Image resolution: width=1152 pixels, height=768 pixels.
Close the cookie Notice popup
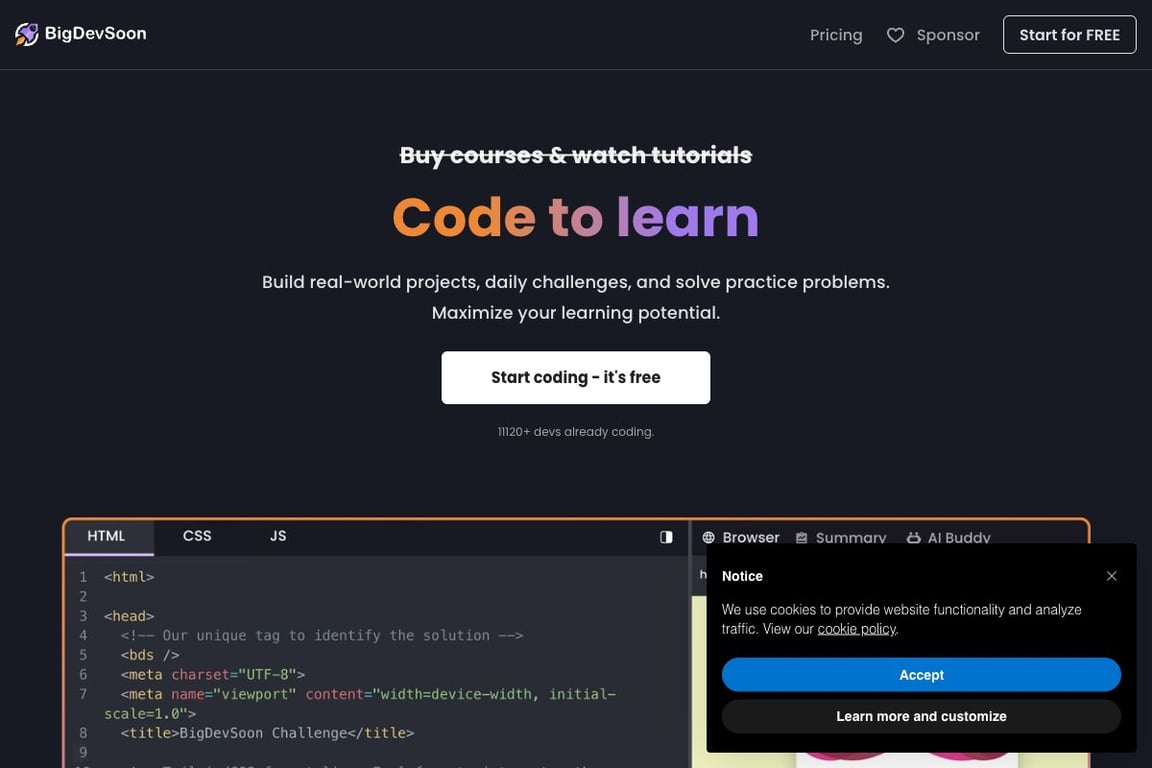tap(1112, 576)
